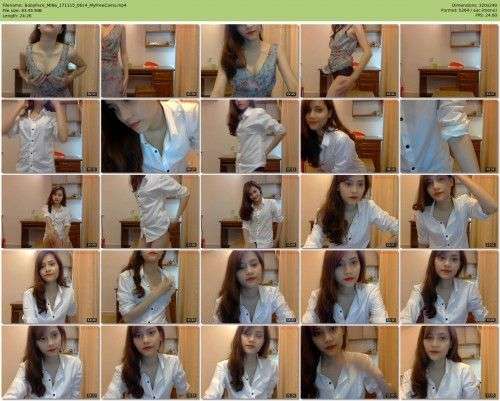Open the first thumbnail in the second row
Viewport: 500px width, 401px height.
point(51,136)
